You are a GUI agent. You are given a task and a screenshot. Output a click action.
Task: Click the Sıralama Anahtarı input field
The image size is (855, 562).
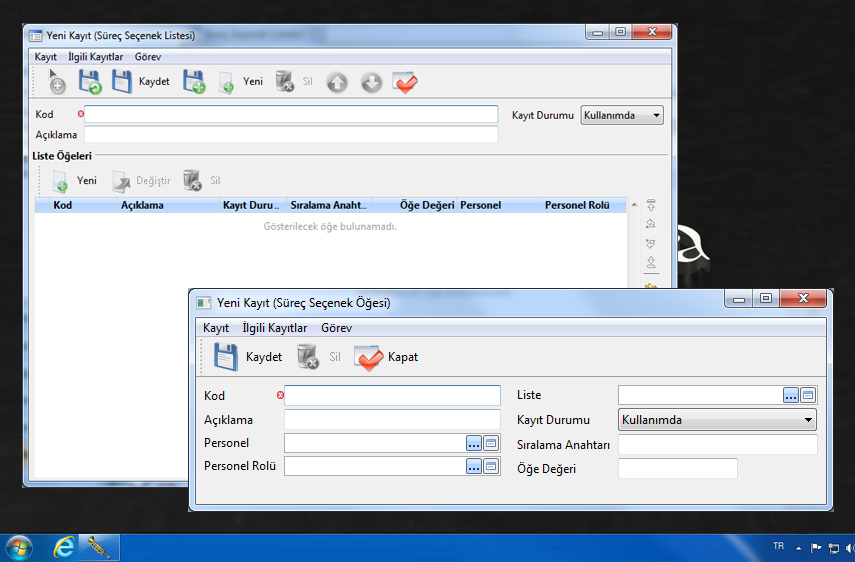tap(717, 444)
